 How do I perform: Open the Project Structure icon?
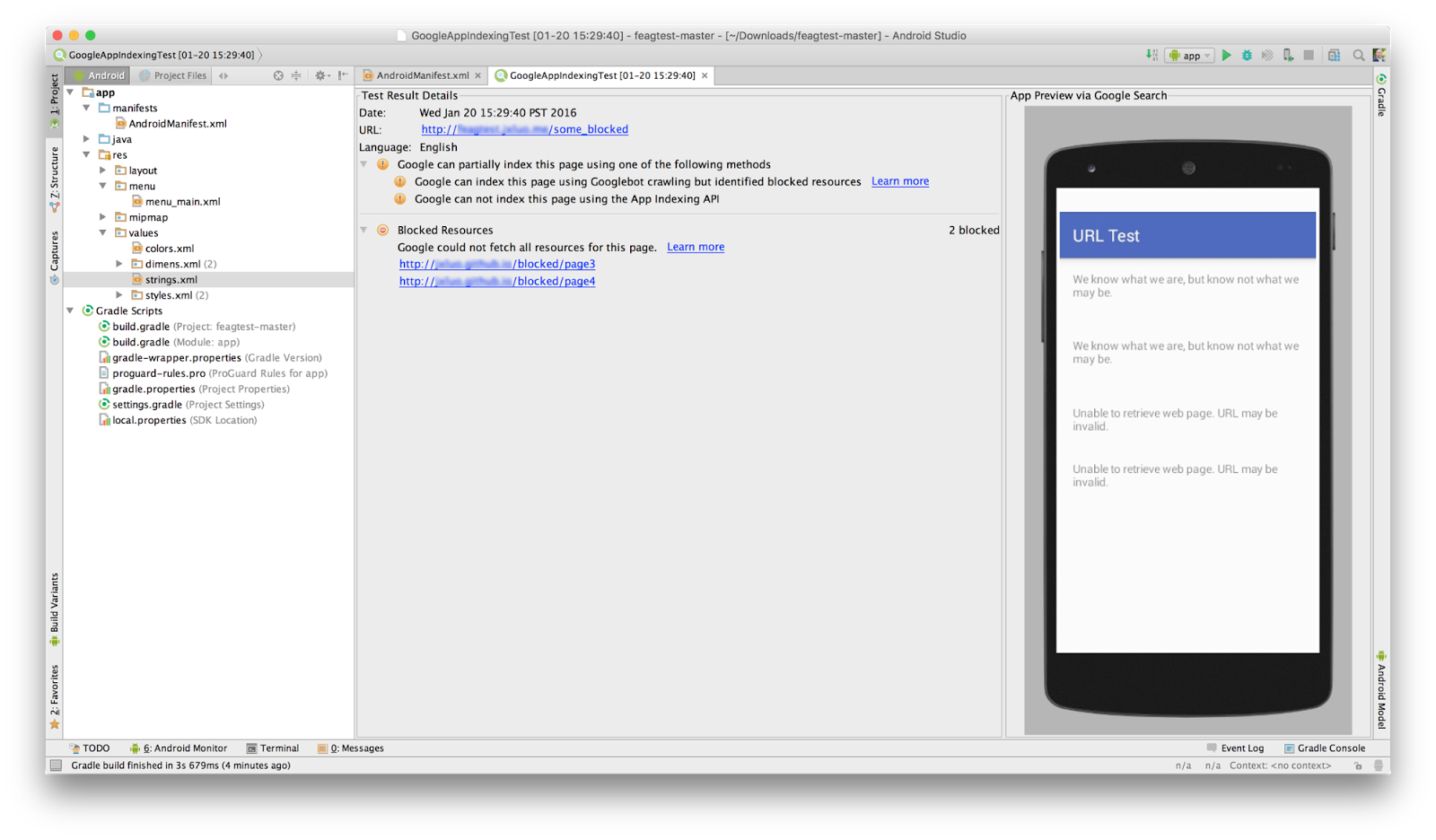[x=1335, y=56]
